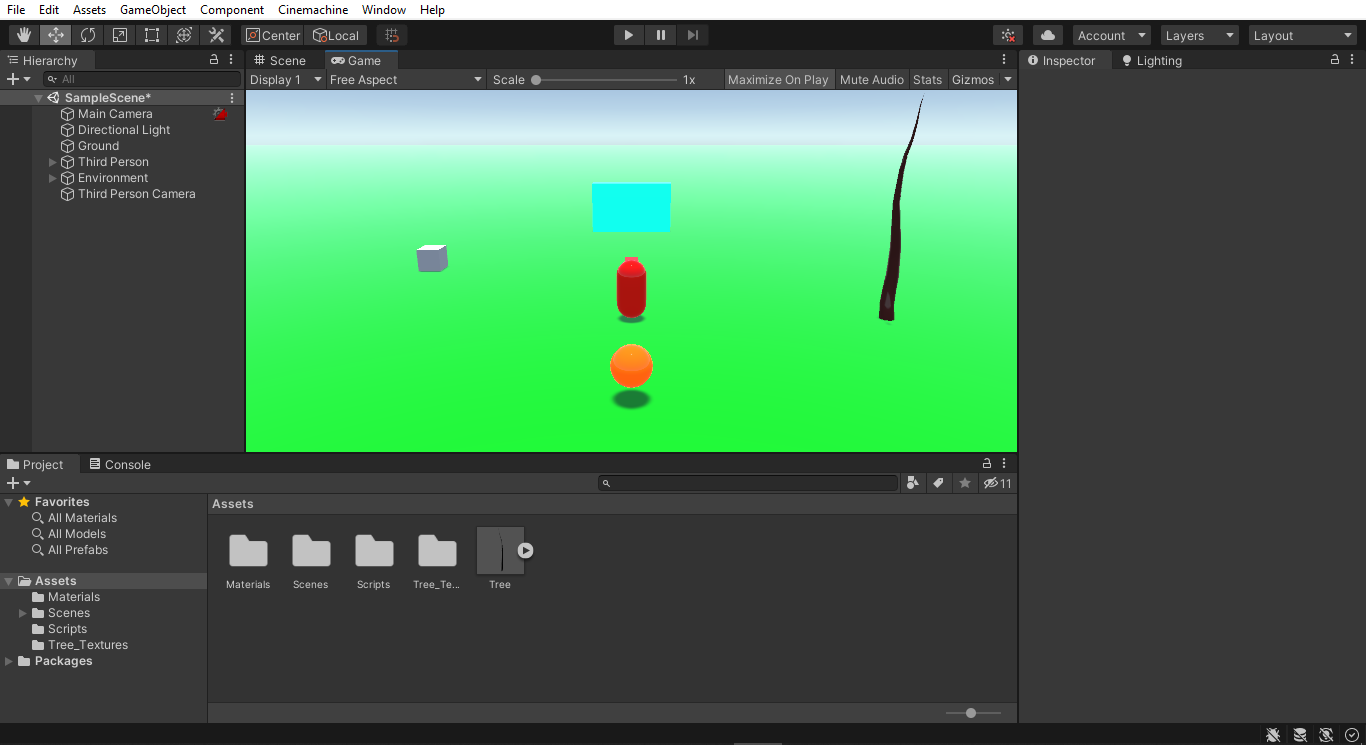Expand the Third Person object

pyautogui.click(x=53, y=162)
